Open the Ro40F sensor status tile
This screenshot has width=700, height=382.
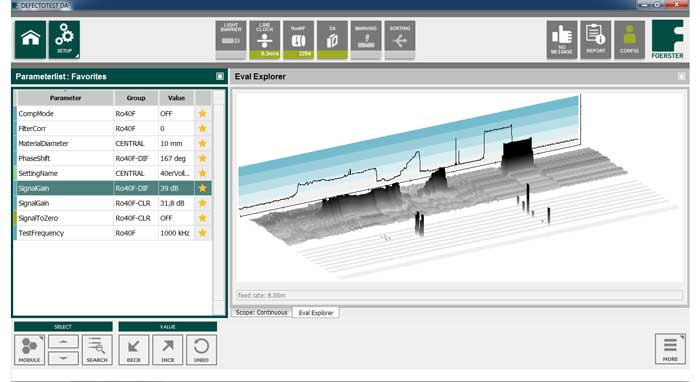click(x=298, y=40)
